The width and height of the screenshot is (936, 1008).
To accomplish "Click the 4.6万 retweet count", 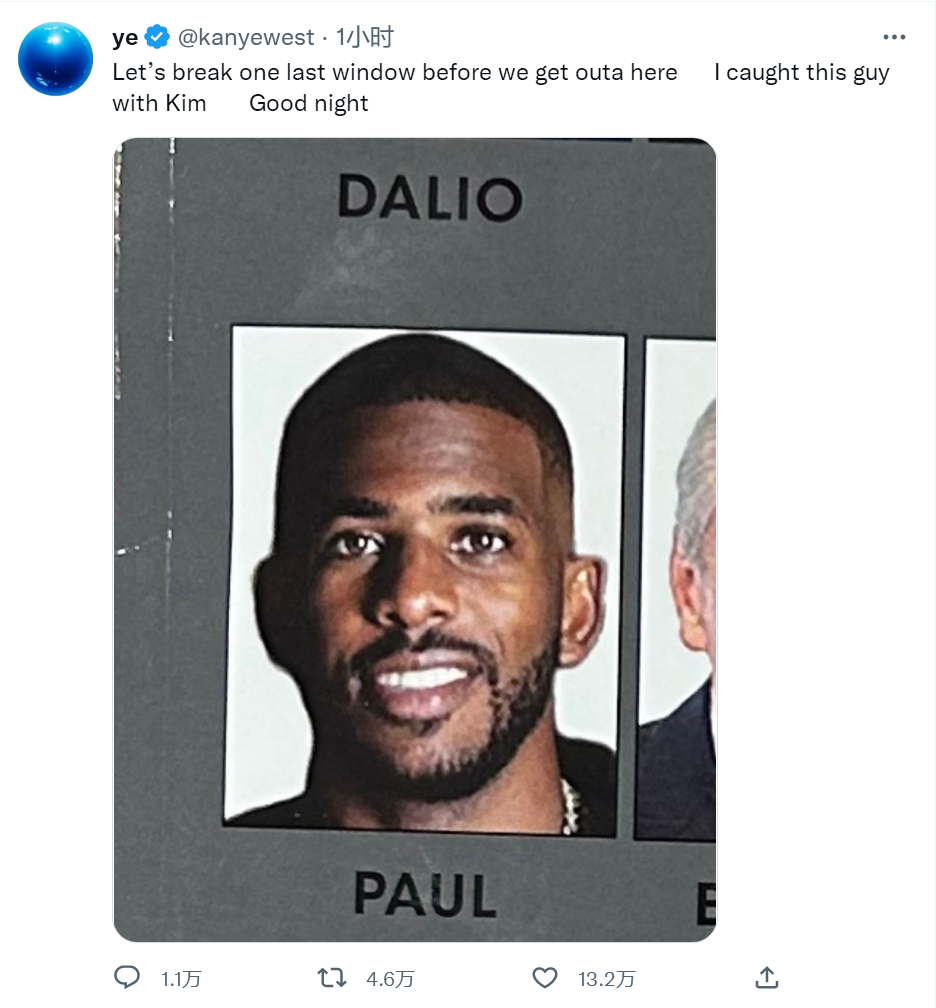I will point(390,979).
